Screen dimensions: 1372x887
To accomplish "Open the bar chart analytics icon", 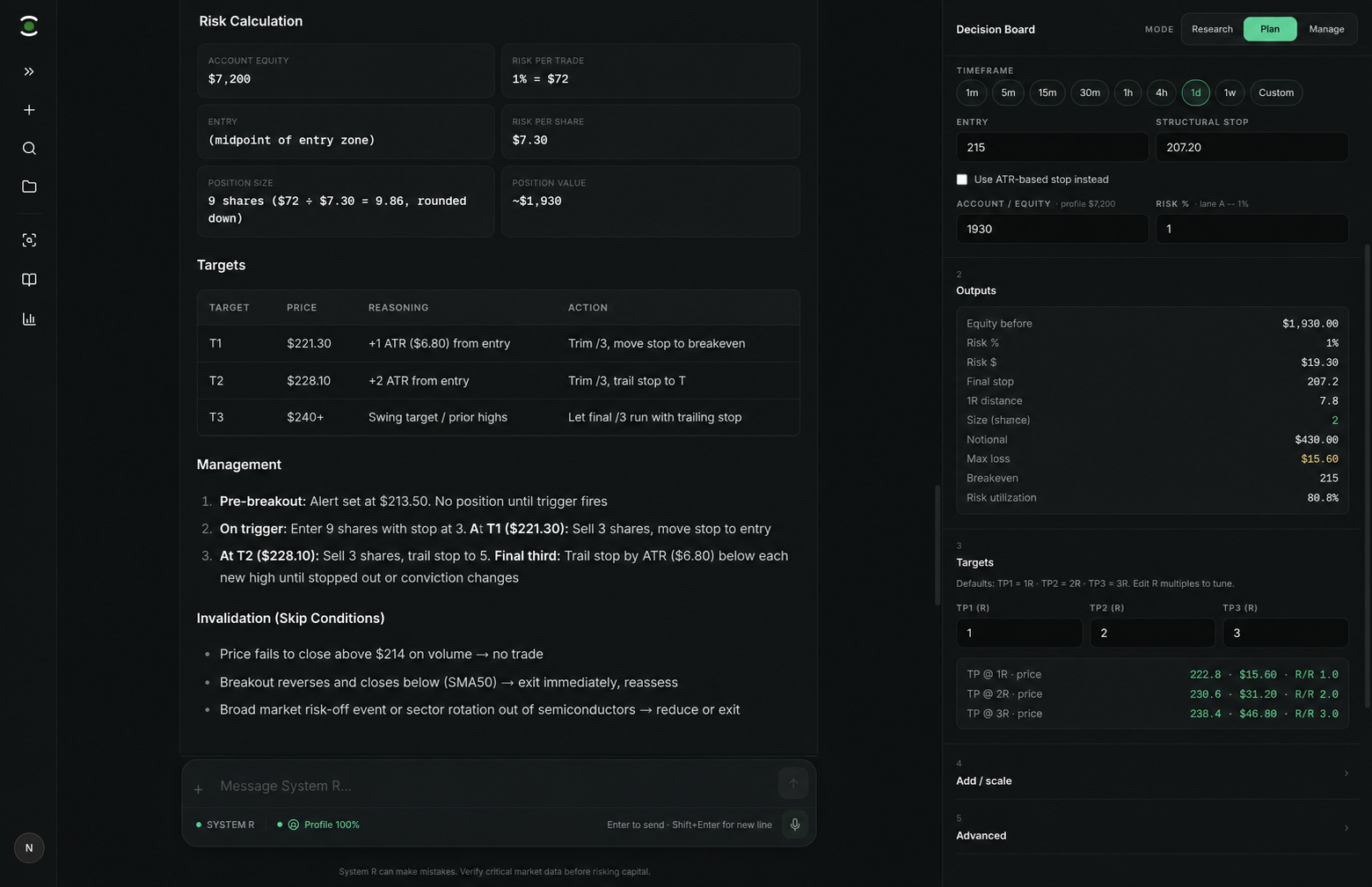I will tap(29, 319).
